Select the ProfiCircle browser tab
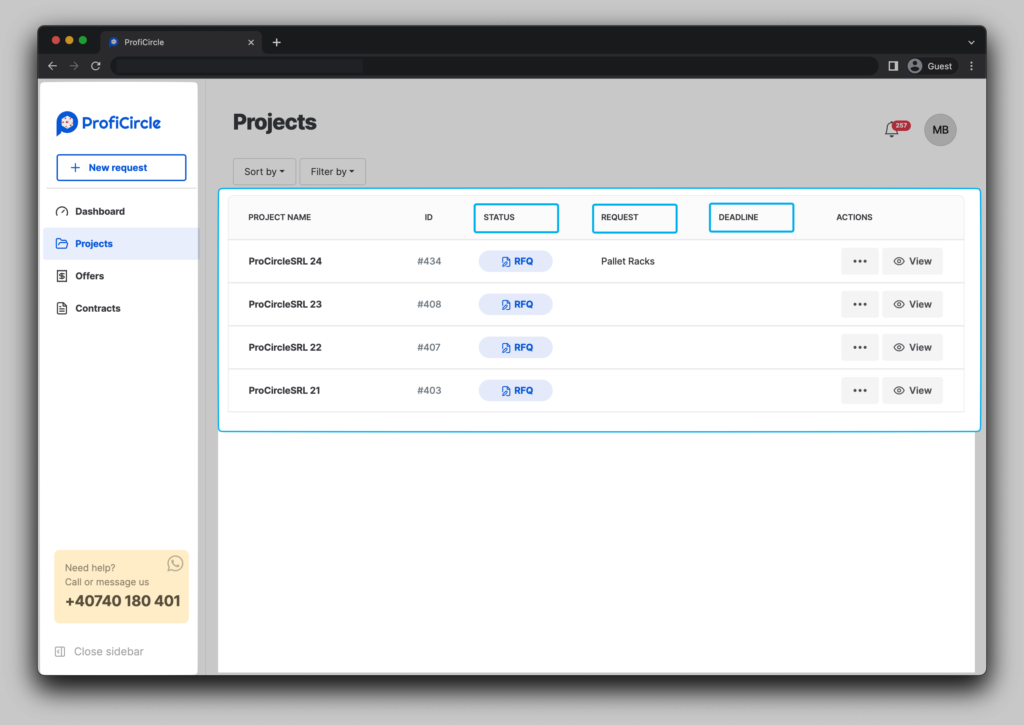The image size is (1024, 725). pyautogui.click(x=181, y=42)
